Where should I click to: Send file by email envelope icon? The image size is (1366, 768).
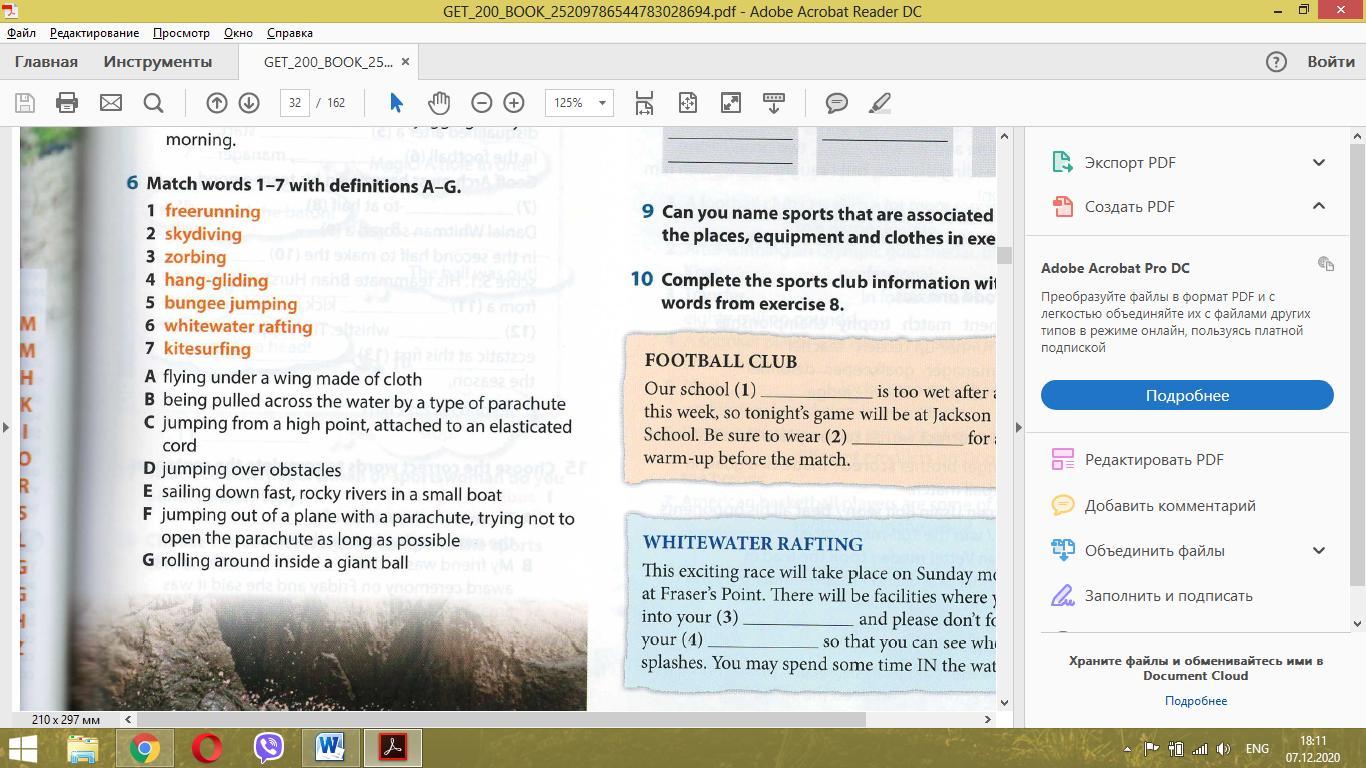pos(110,103)
